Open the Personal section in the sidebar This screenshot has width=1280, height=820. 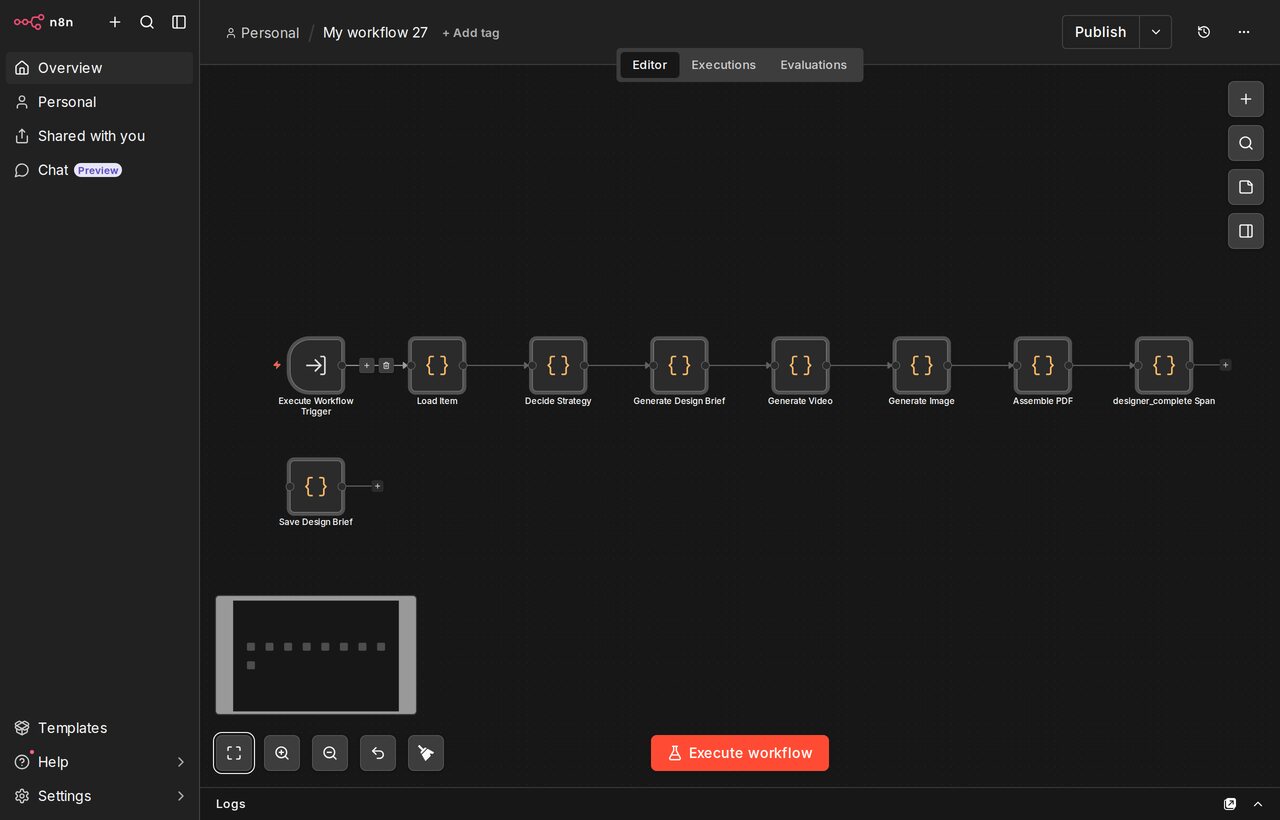point(100,102)
